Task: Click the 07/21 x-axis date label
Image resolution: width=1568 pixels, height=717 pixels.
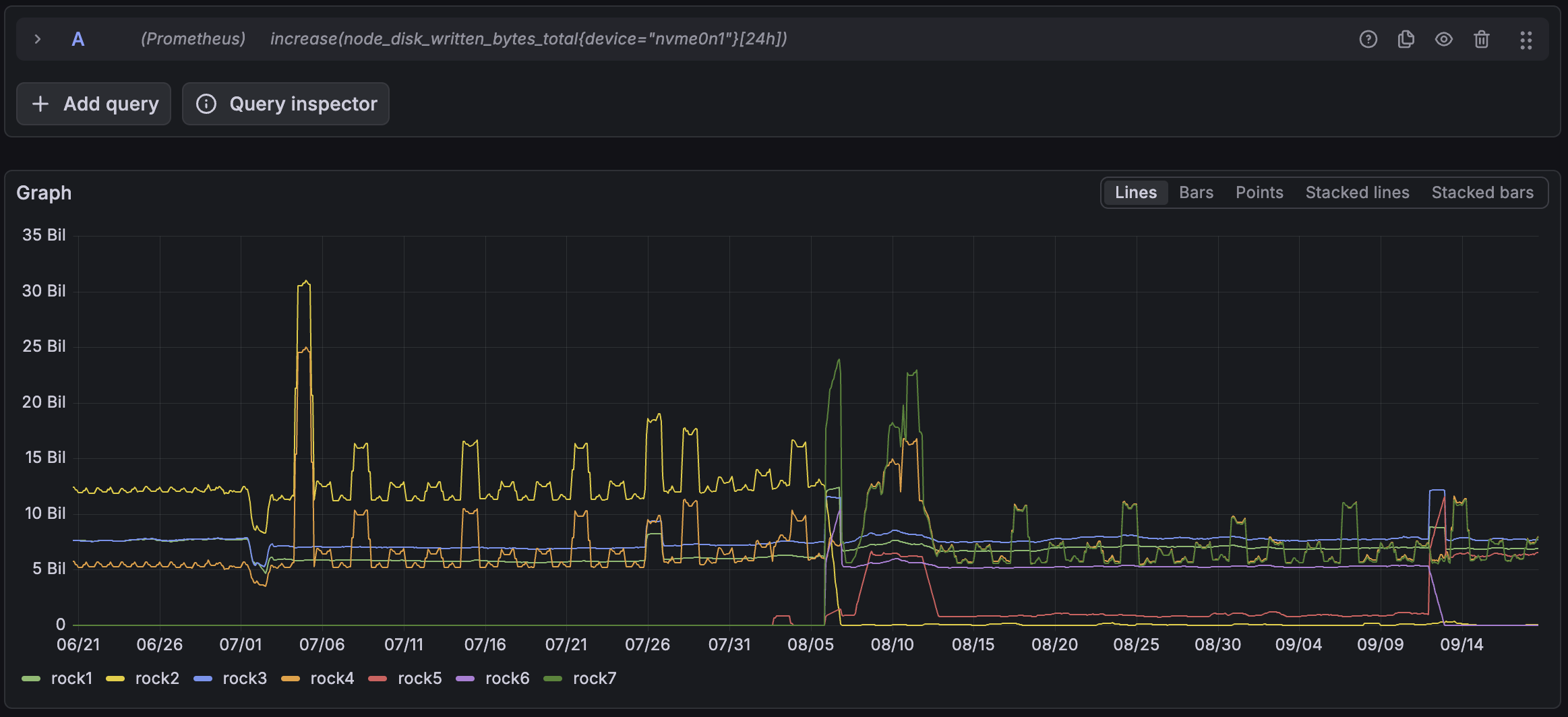Action: tap(566, 645)
